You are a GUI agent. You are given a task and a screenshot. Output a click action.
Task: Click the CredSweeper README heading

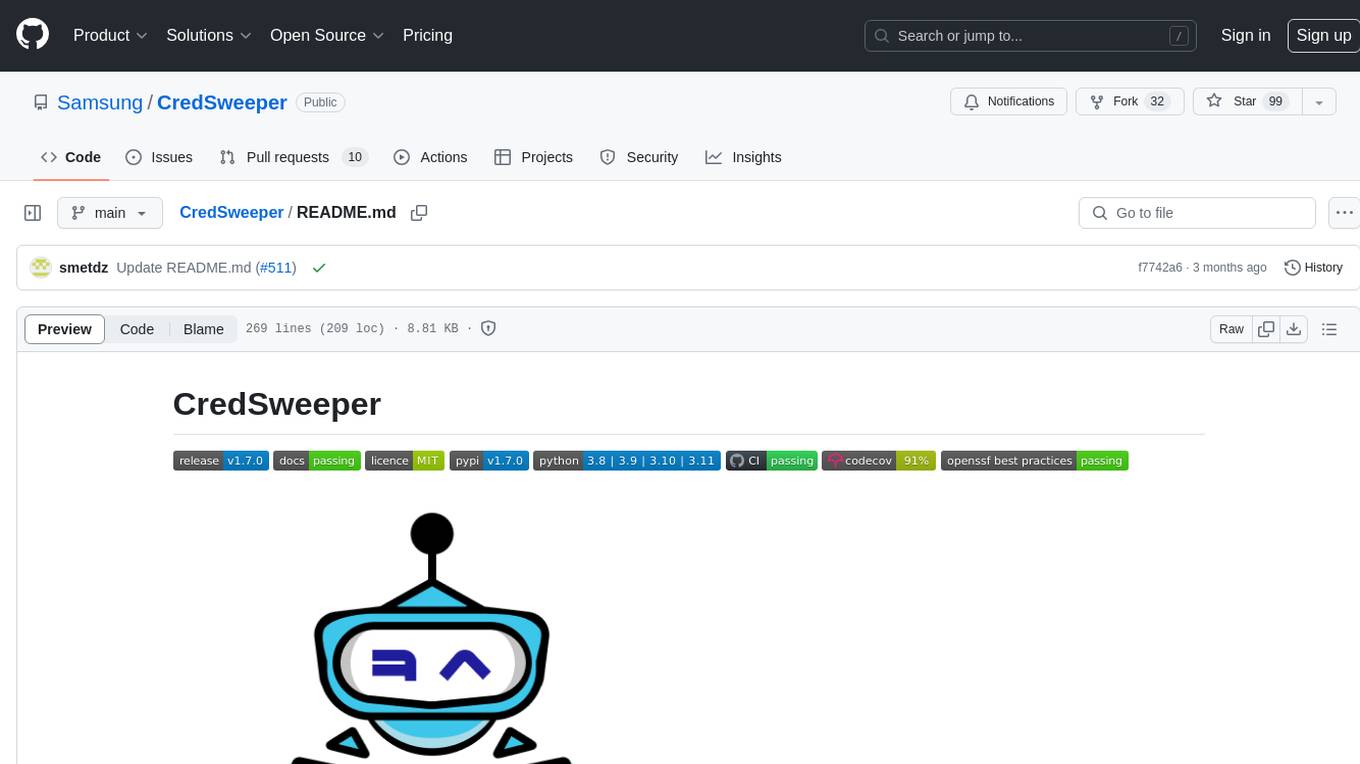(277, 404)
